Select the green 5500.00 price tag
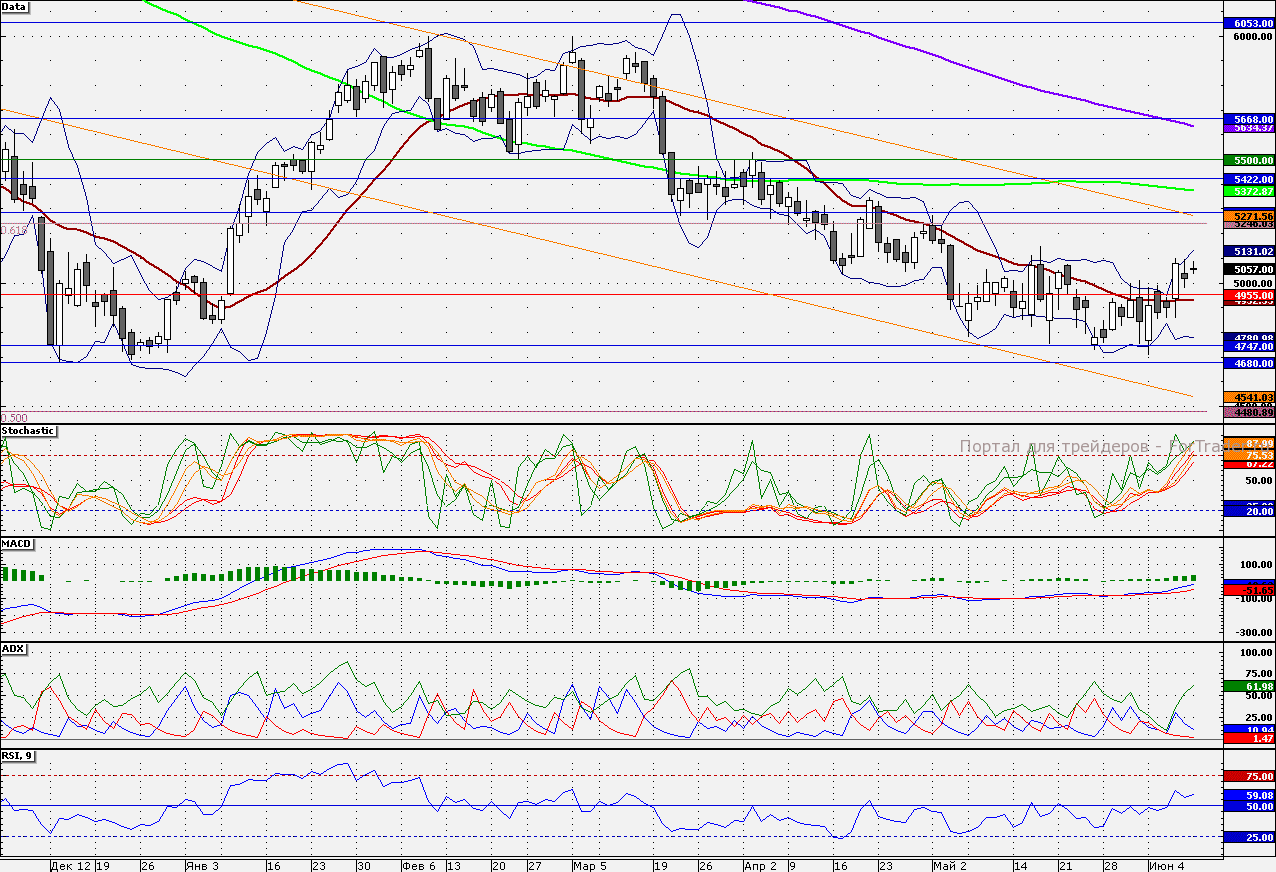The image size is (1276, 872). 1249,160
